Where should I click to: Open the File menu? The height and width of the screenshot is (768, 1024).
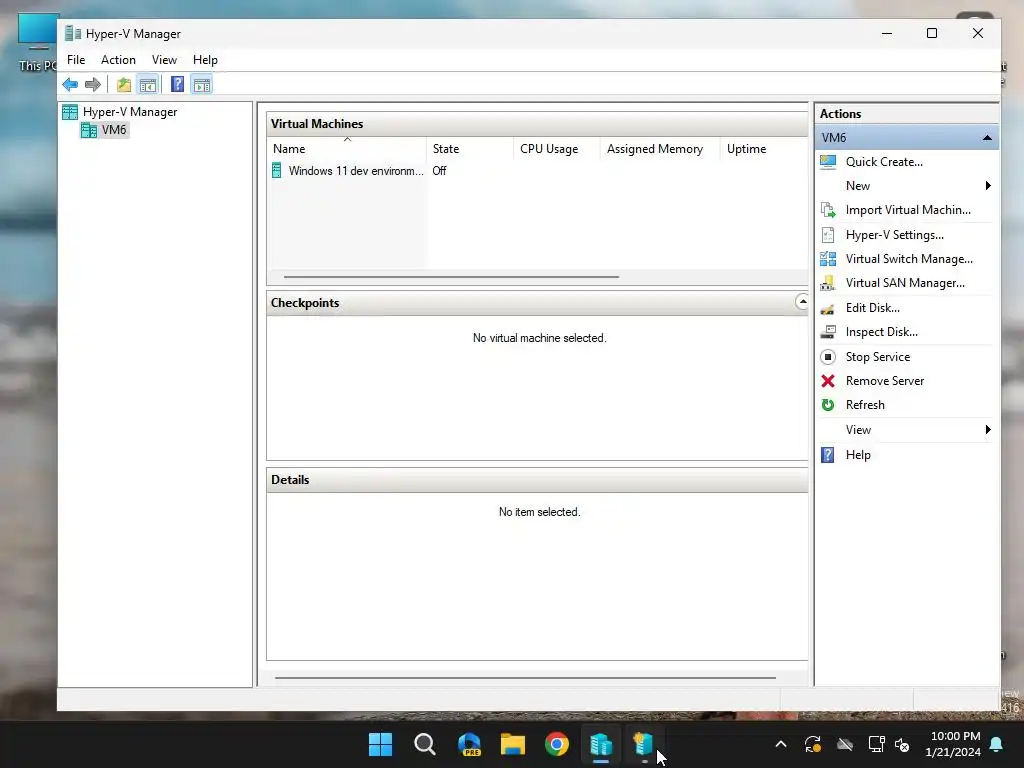tap(76, 59)
